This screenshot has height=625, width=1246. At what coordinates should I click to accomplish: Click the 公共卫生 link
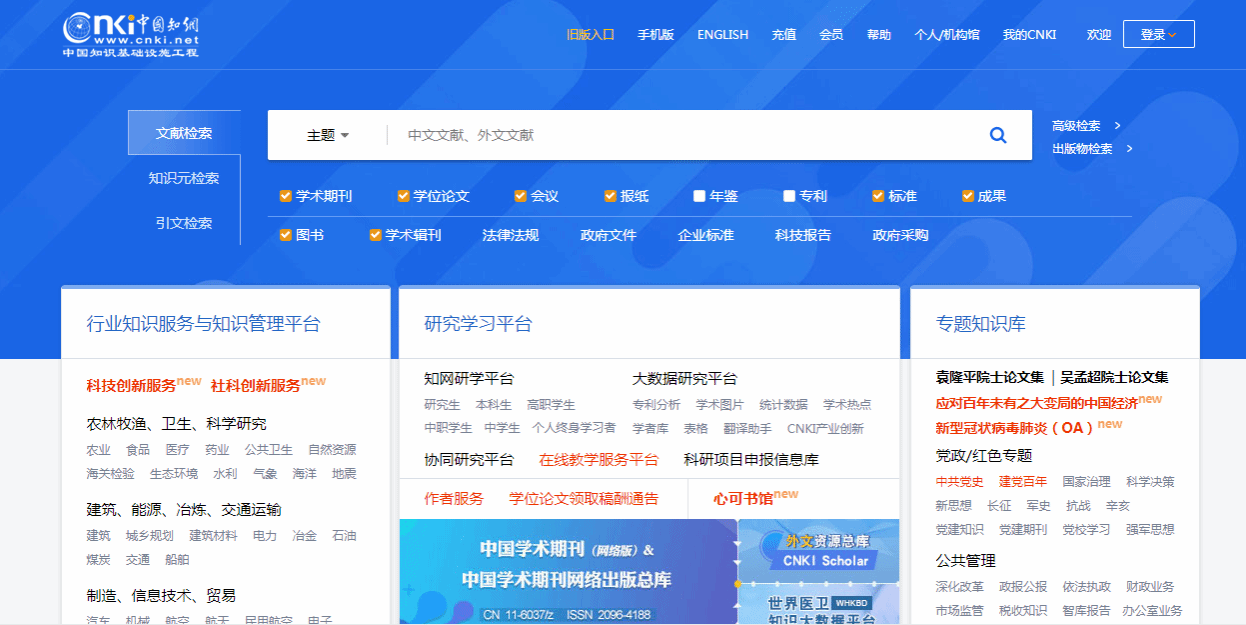tap(269, 450)
